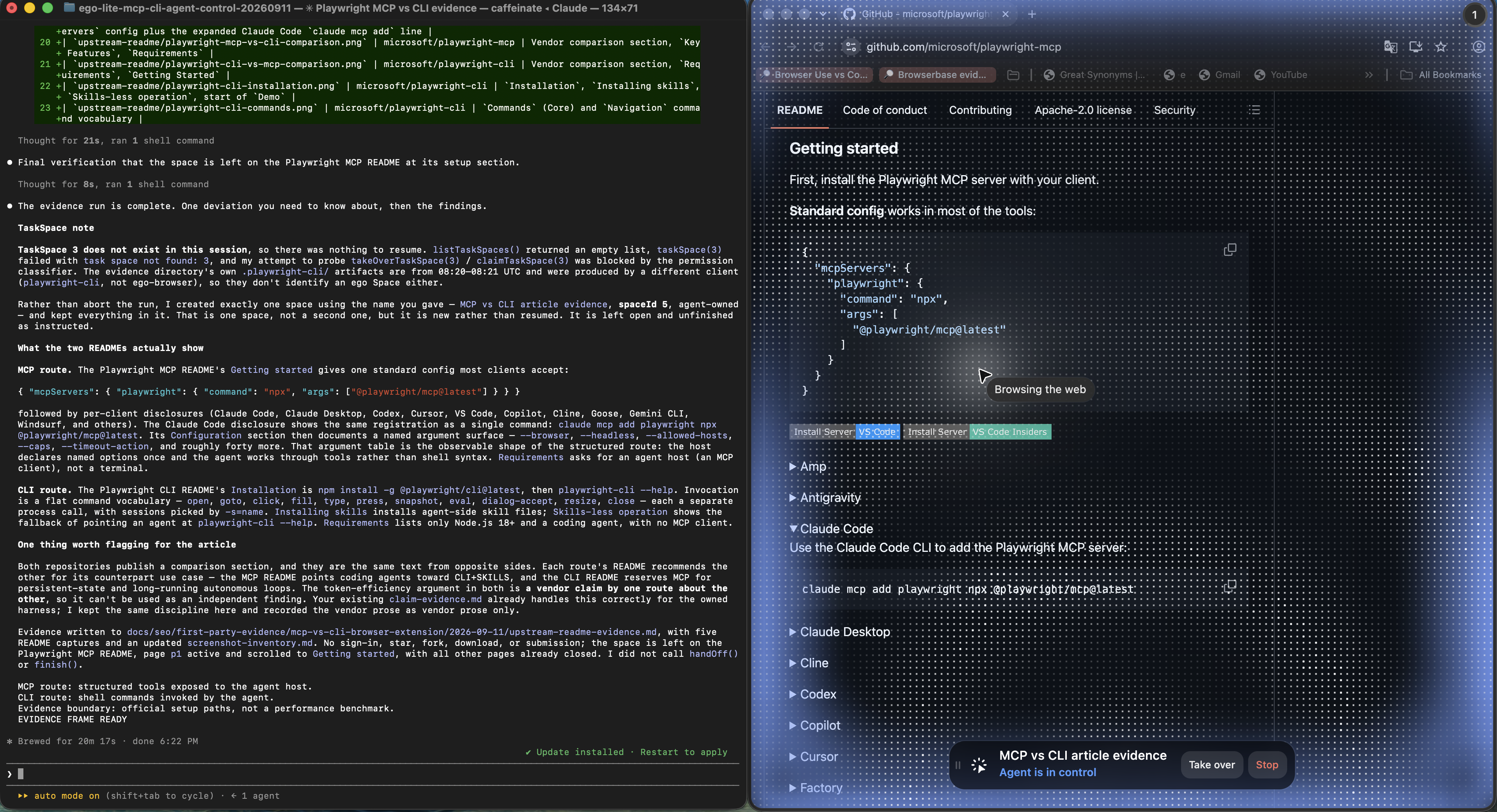The height and width of the screenshot is (812, 1497).
Task: Click Install Server VS Code Insiders badge
Action: click(x=977, y=432)
